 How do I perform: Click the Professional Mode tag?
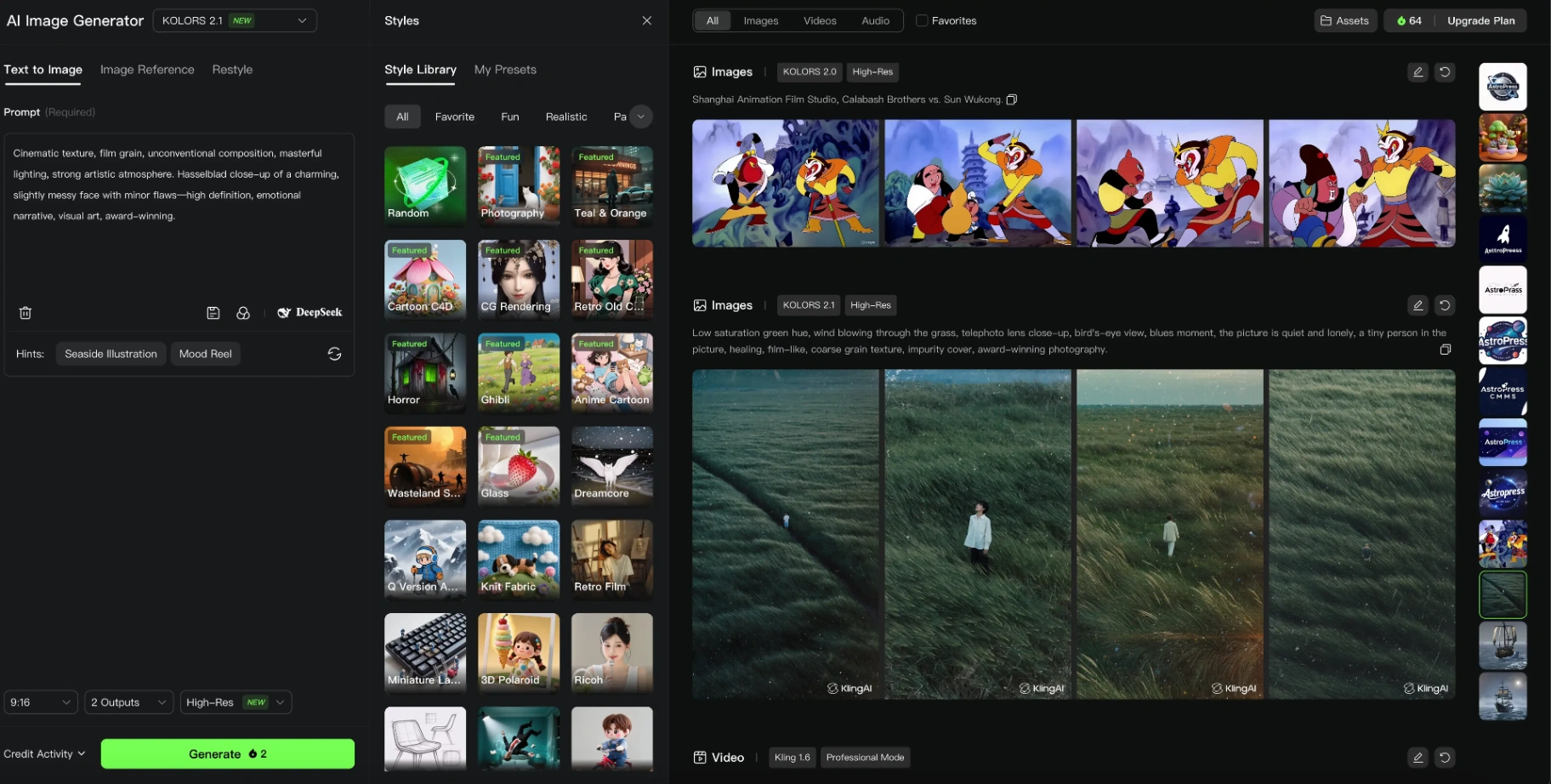865,758
